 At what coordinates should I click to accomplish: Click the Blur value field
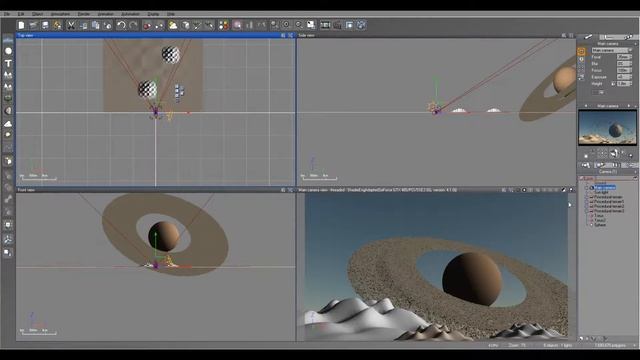tap(624, 64)
